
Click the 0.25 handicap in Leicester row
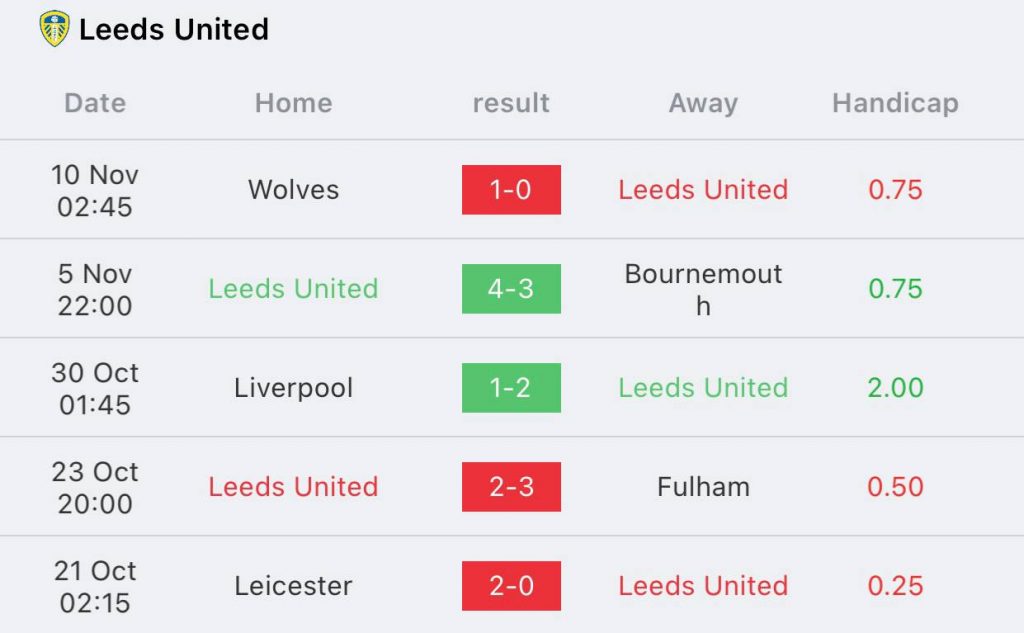pyautogui.click(x=895, y=586)
